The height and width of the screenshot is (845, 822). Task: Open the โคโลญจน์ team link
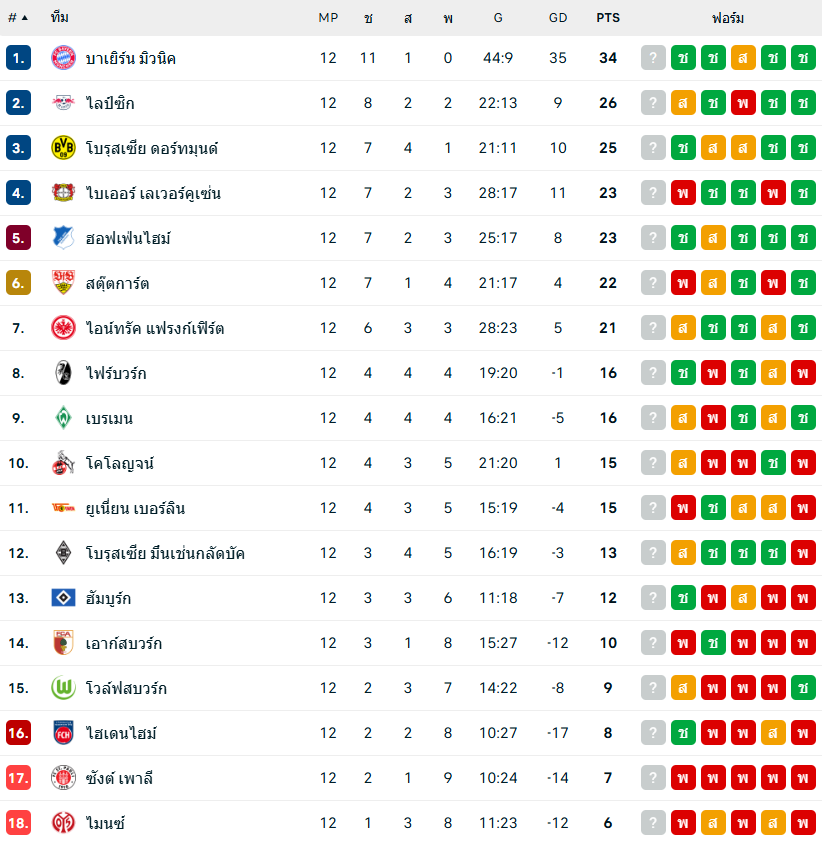tap(120, 463)
